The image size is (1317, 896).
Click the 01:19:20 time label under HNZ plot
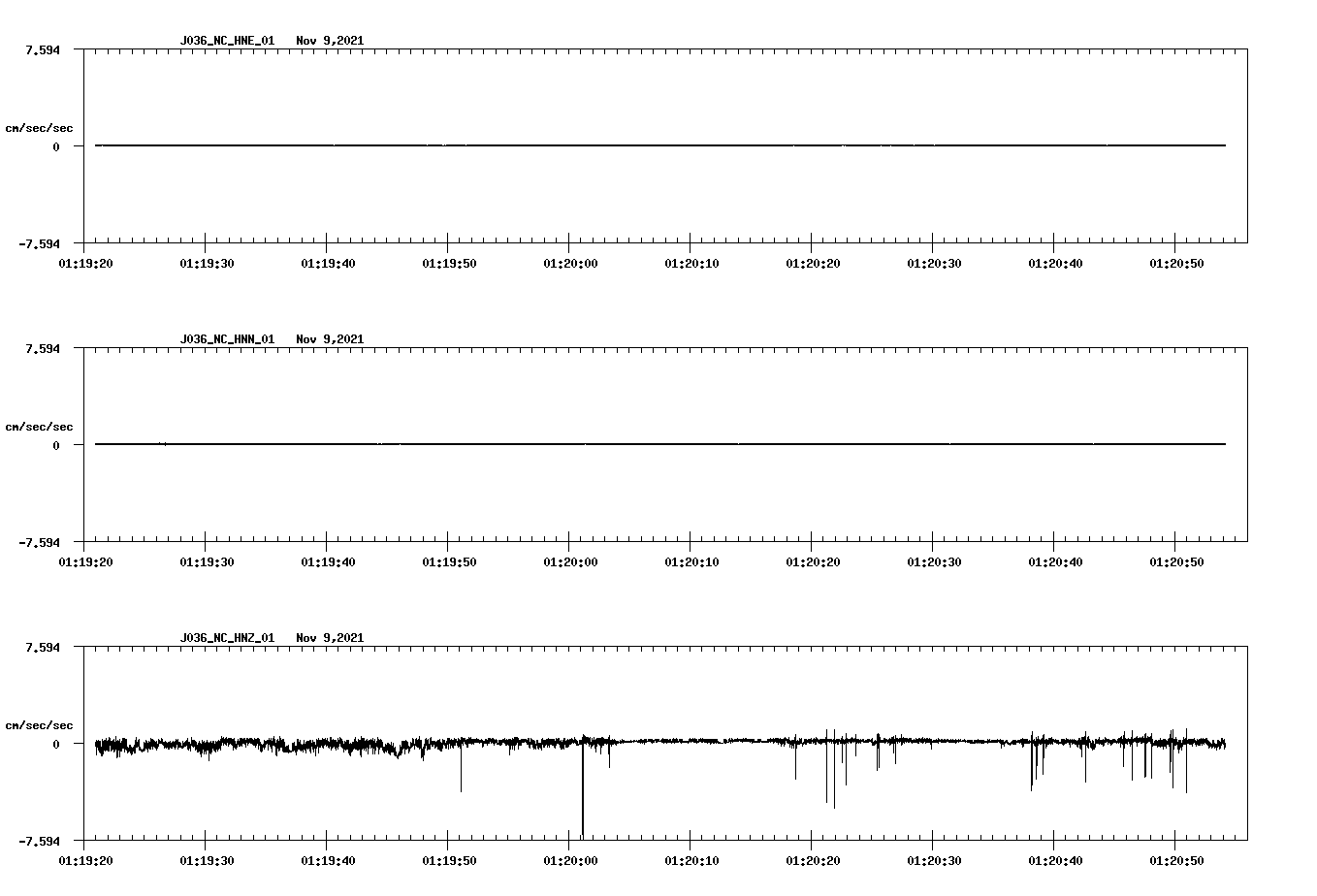85,860
